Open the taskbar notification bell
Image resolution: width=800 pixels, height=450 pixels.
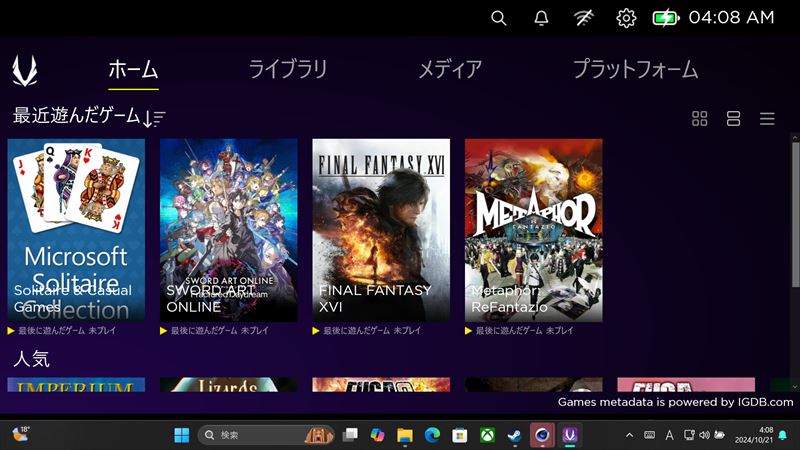(x=783, y=435)
